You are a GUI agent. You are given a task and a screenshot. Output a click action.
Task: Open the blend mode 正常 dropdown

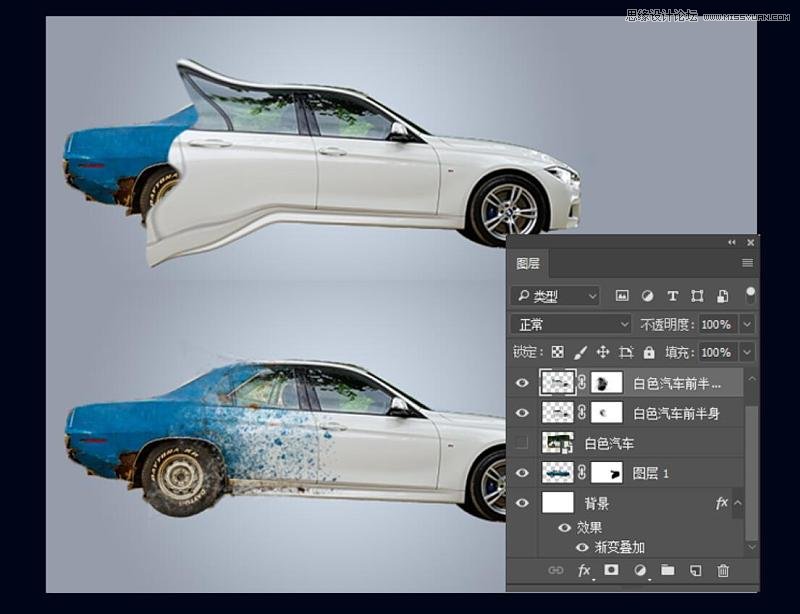[x=571, y=324]
